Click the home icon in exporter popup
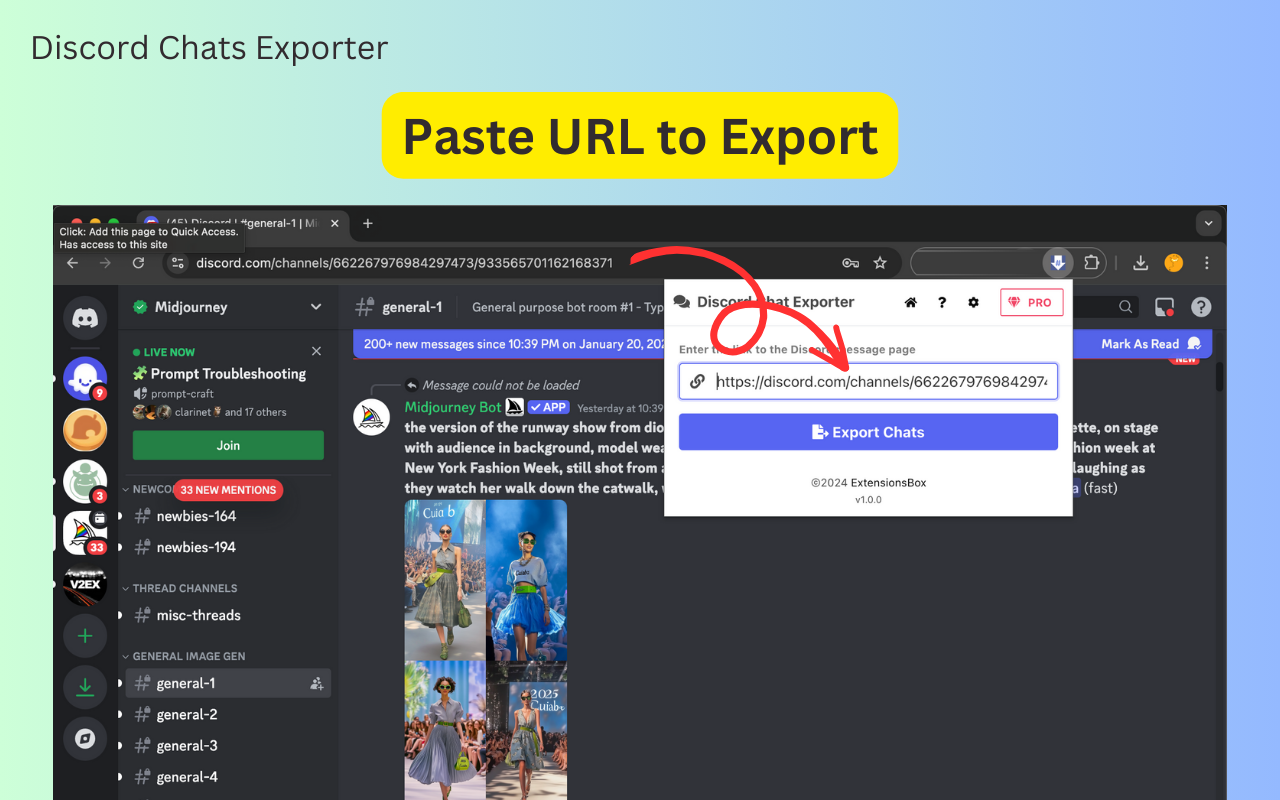 (x=910, y=302)
